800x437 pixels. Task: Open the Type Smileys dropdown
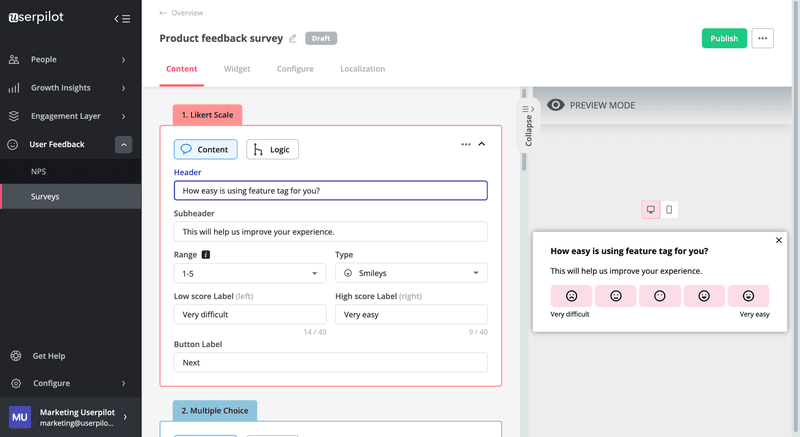(411, 273)
